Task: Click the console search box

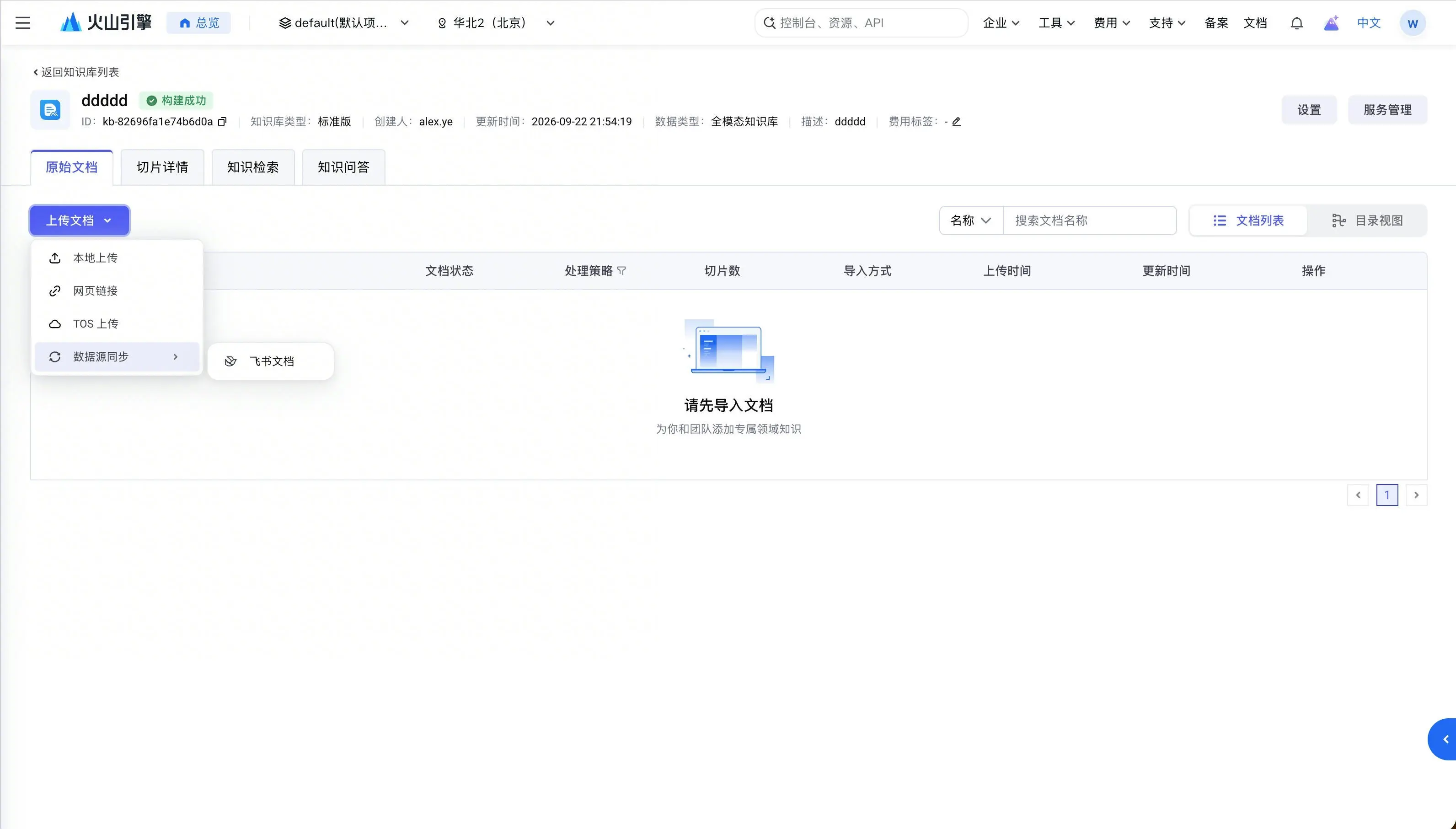Action: (x=861, y=23)
